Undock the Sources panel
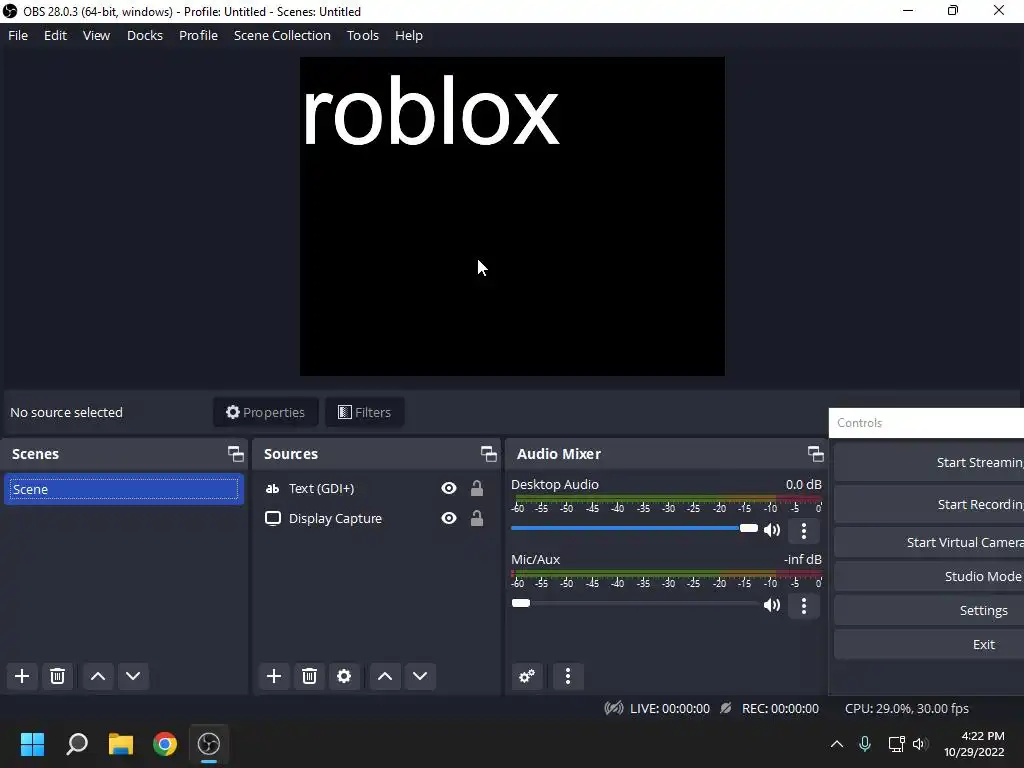The width and height of the screenshot is (1024, 768). click(488, 454)
